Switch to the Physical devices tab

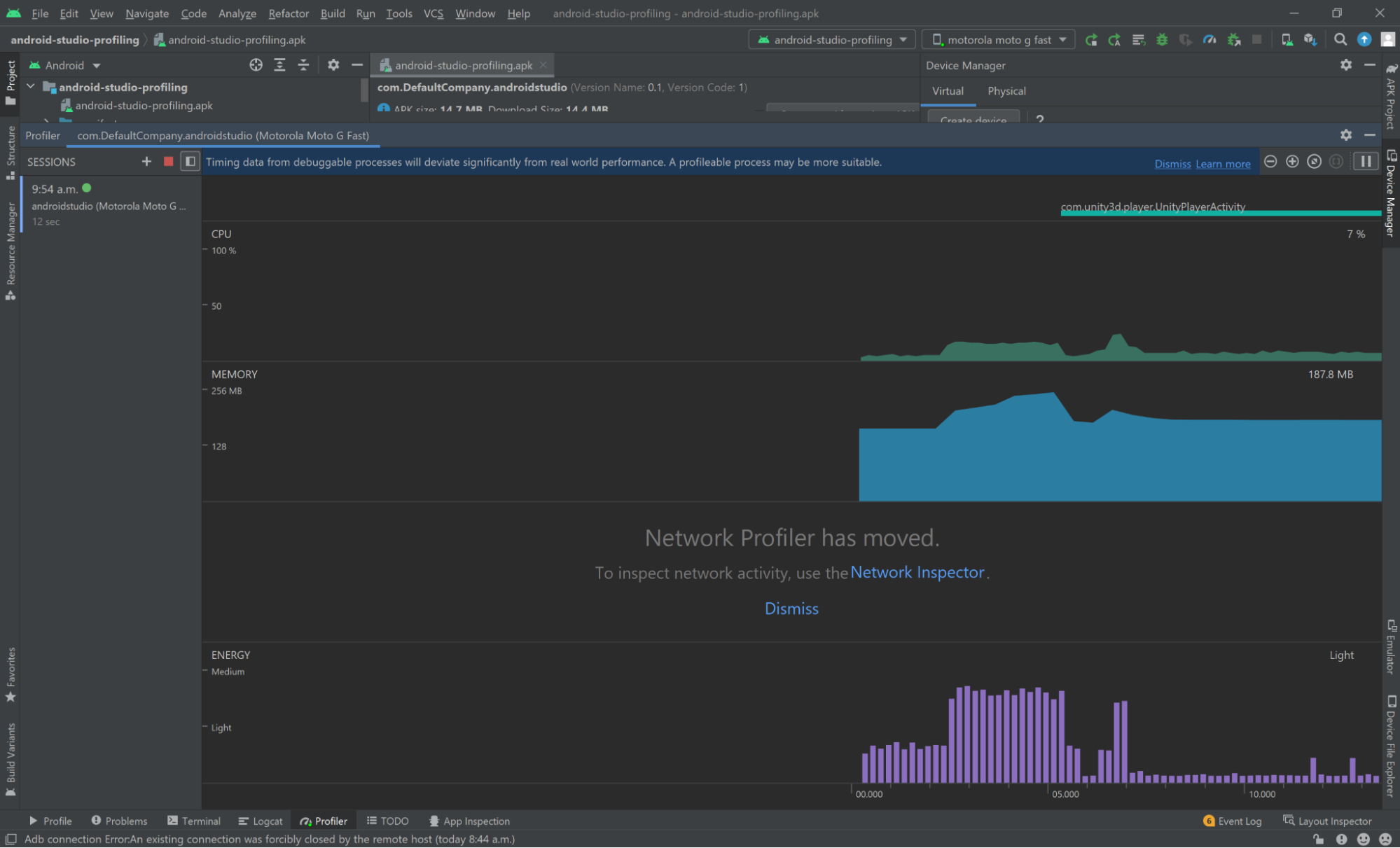click(x=1006, y=91)
